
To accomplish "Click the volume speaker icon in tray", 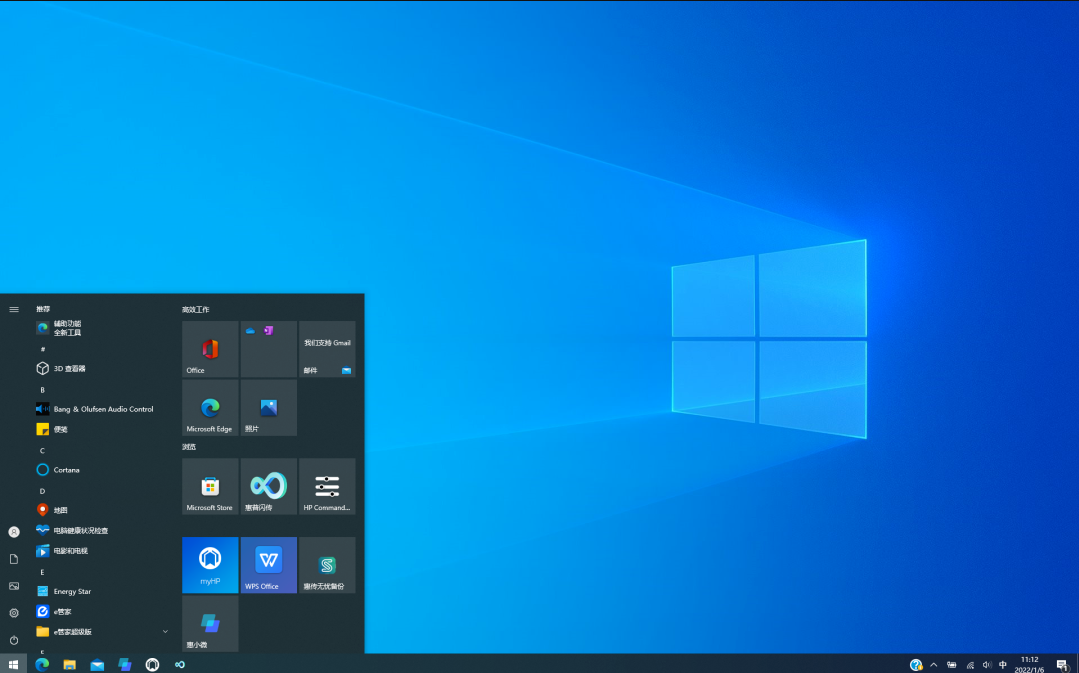I will [987, 664].
